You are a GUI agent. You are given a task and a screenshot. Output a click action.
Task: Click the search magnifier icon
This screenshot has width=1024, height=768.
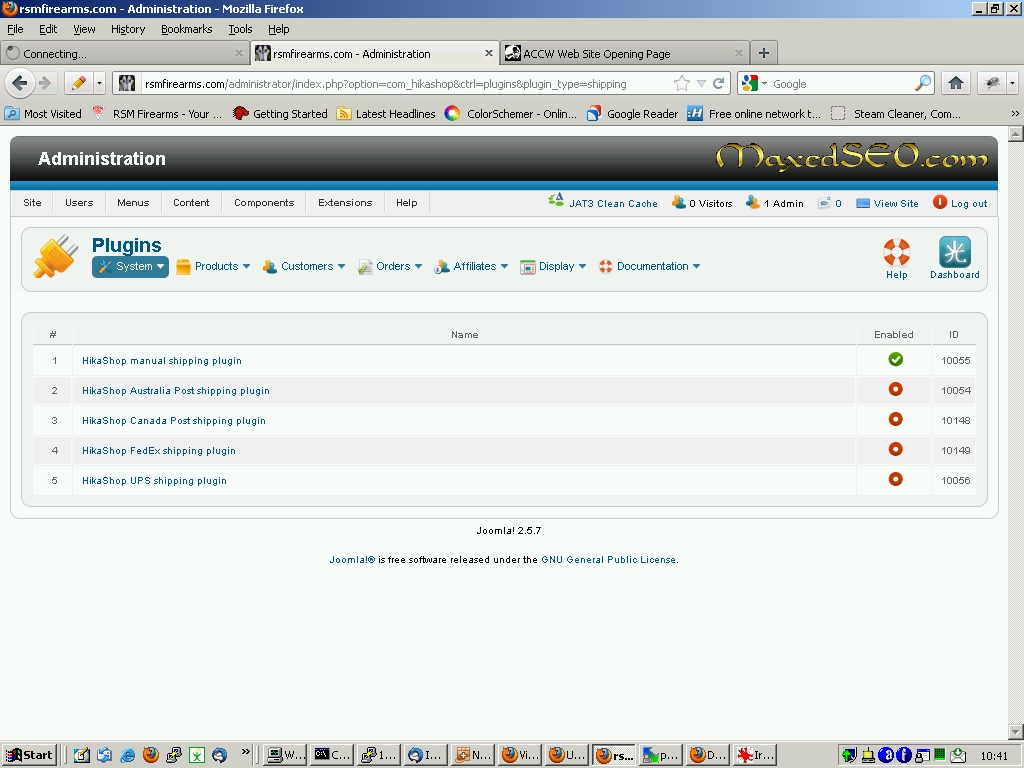coord(922,84)
